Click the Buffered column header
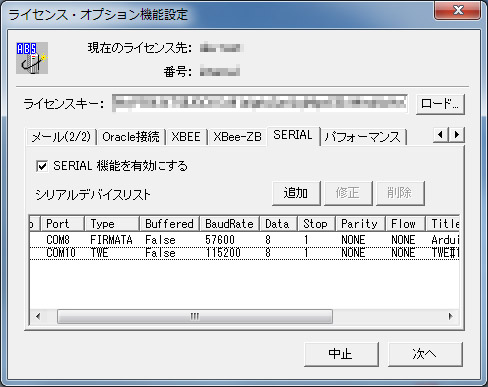 pos(169,224)
